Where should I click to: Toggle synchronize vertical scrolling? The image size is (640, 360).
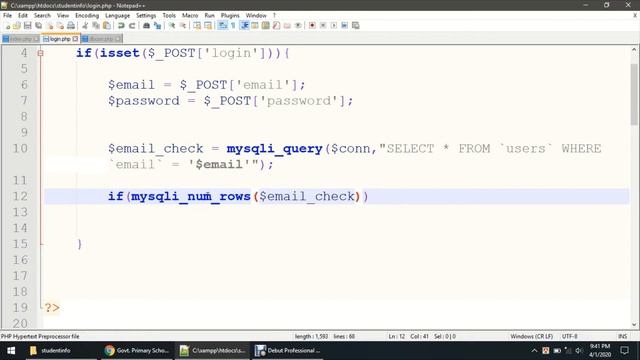pos(197,25)
